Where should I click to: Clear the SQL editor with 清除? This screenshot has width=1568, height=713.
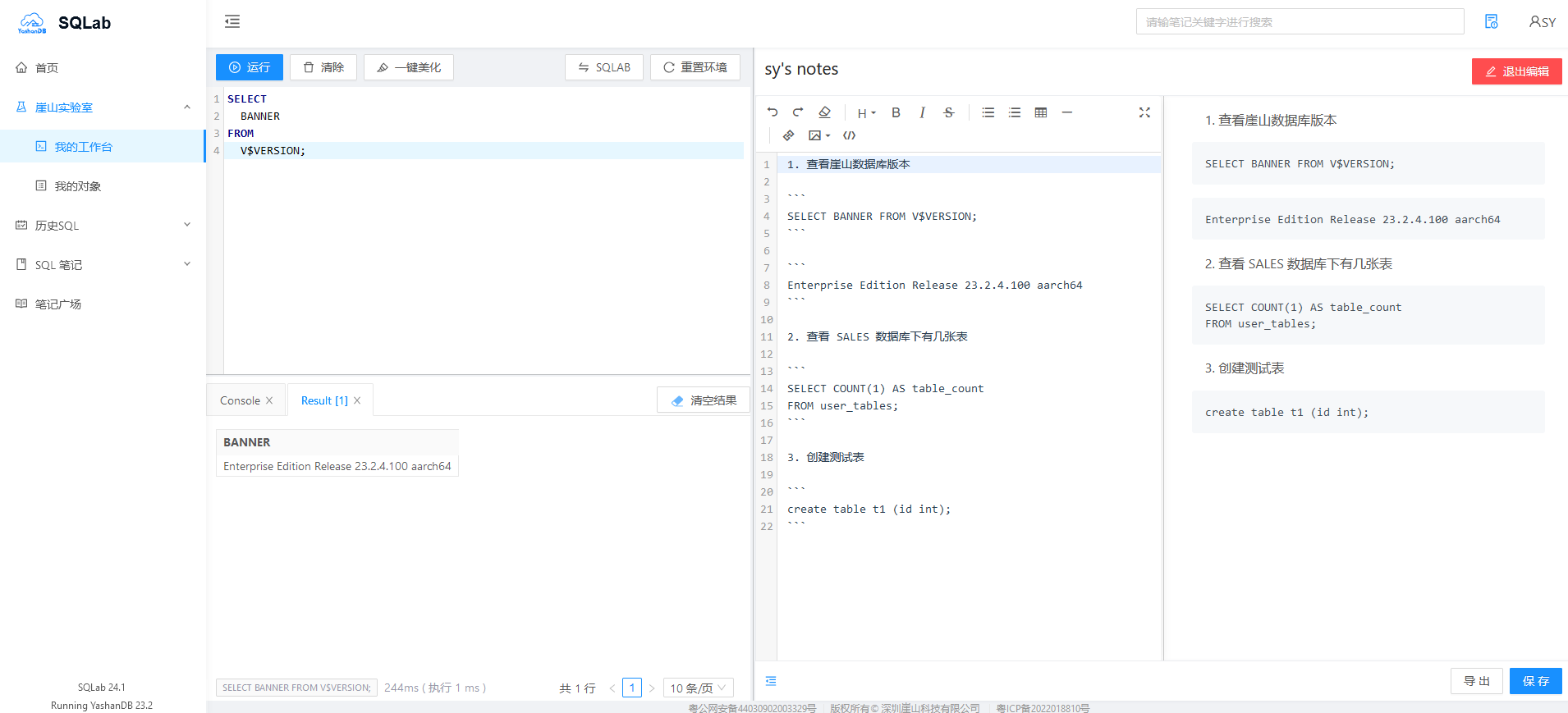[x=323, y=67]
